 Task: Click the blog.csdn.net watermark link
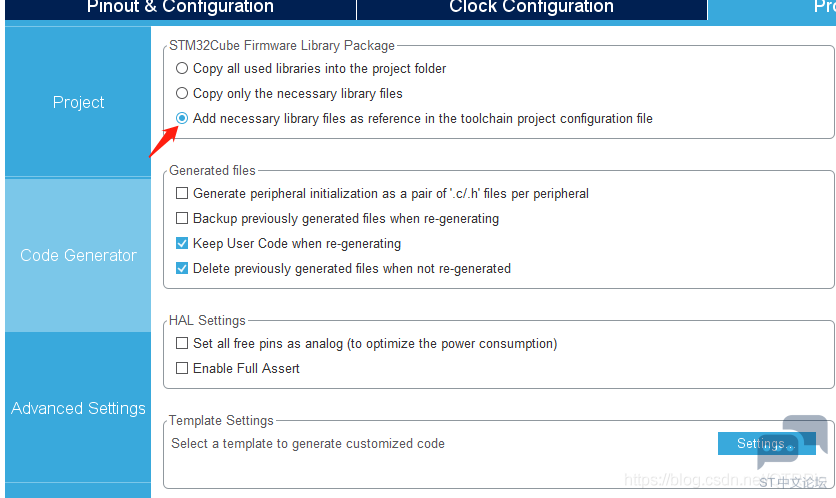pyautogui.click(x=693, y=480)
